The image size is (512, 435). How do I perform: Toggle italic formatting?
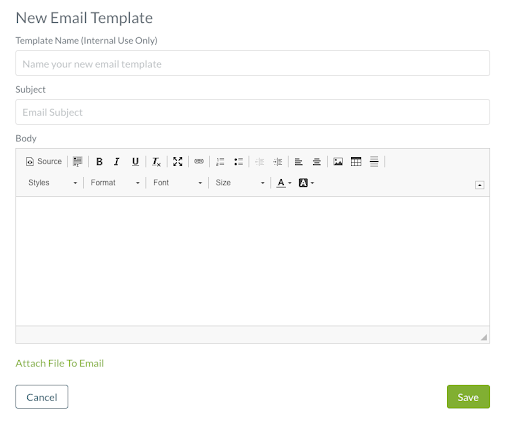[117, 162]
